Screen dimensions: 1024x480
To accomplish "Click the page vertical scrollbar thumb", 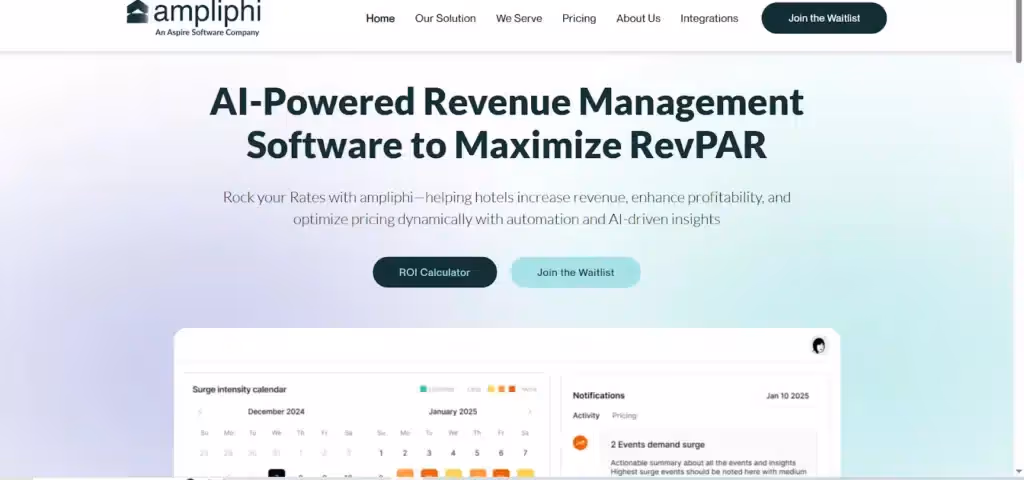I will [1019, 31].
